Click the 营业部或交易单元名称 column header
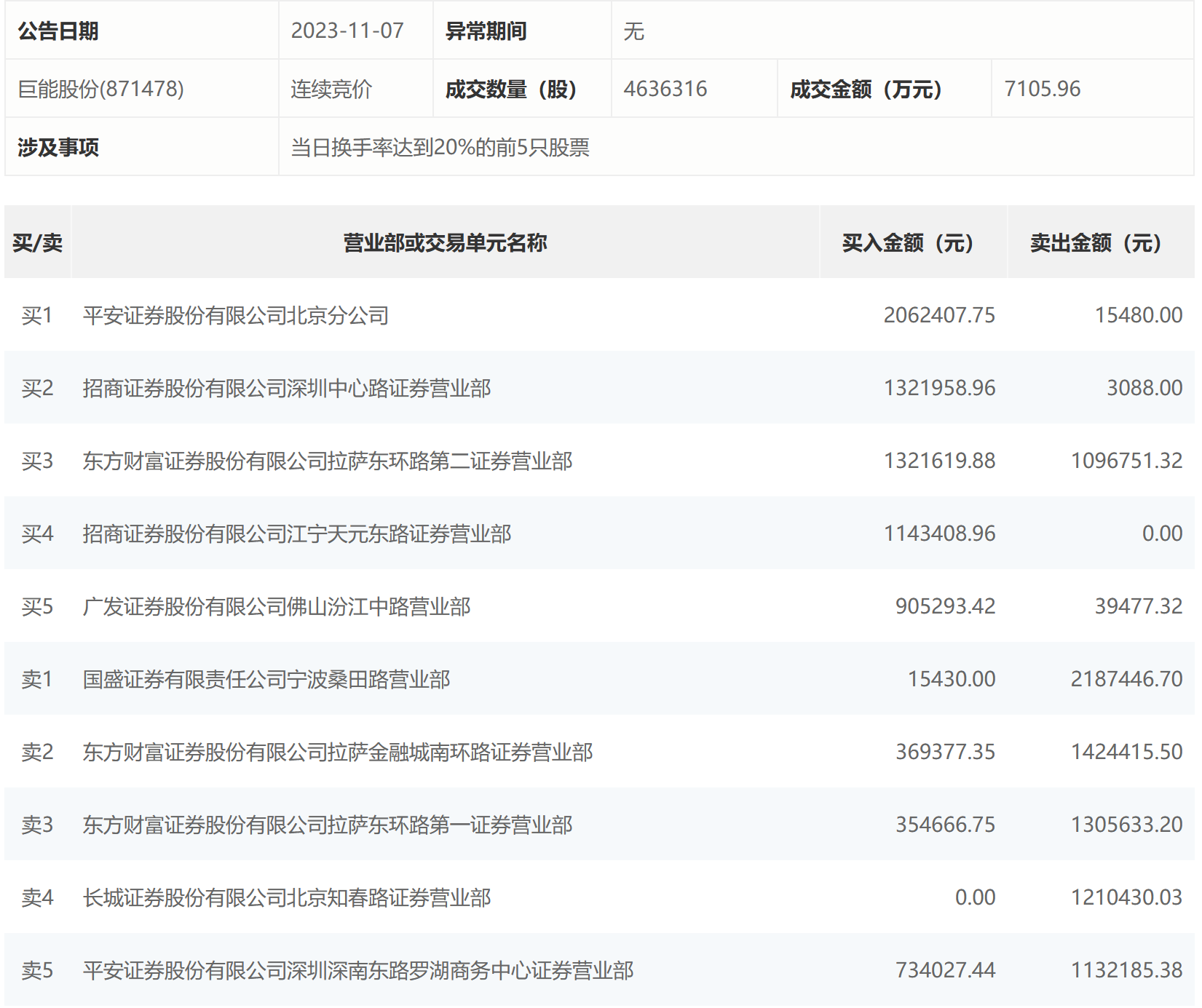 [x=445, y=242]
